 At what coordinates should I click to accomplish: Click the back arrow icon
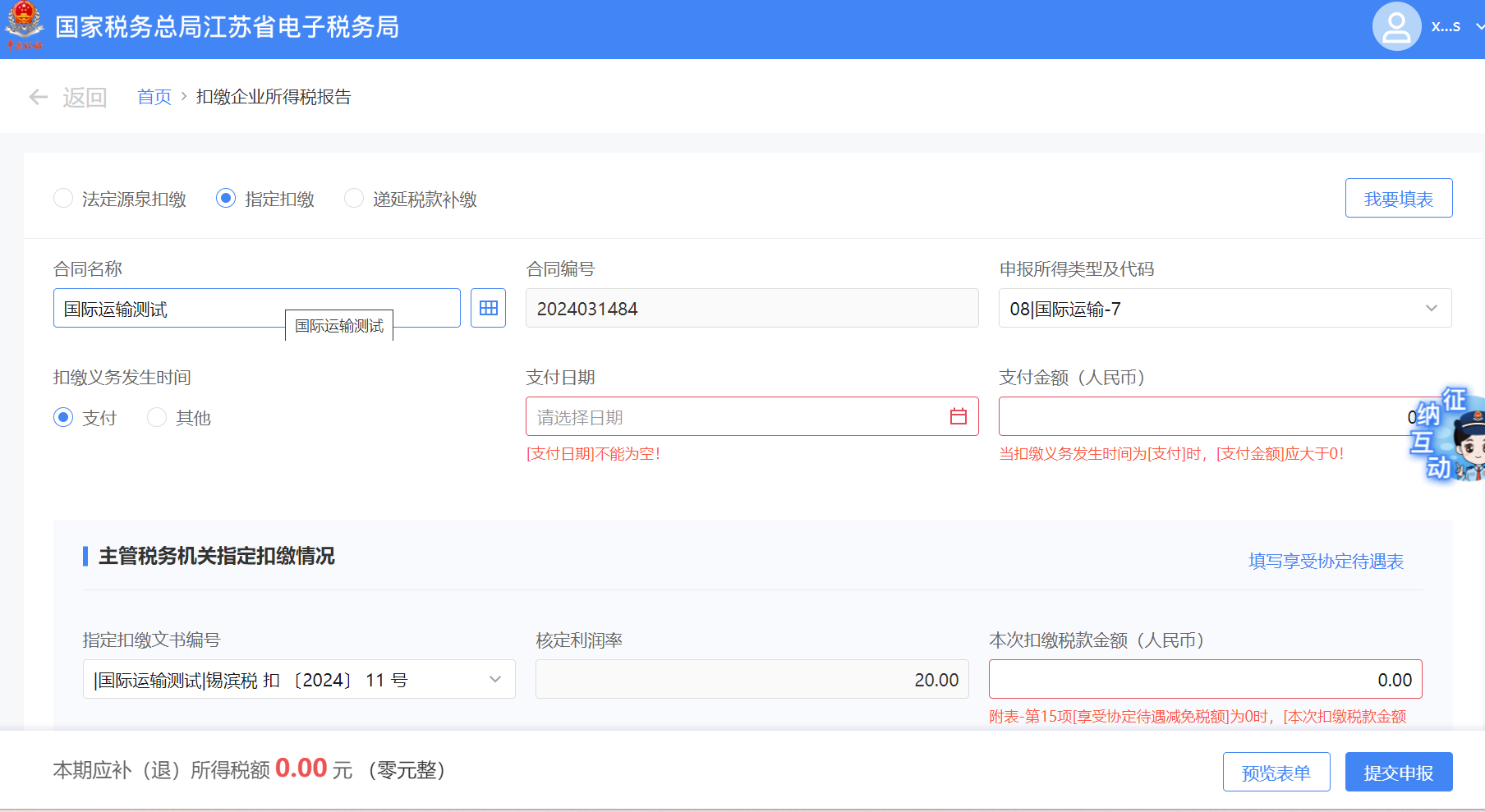[x=38, y=98]
